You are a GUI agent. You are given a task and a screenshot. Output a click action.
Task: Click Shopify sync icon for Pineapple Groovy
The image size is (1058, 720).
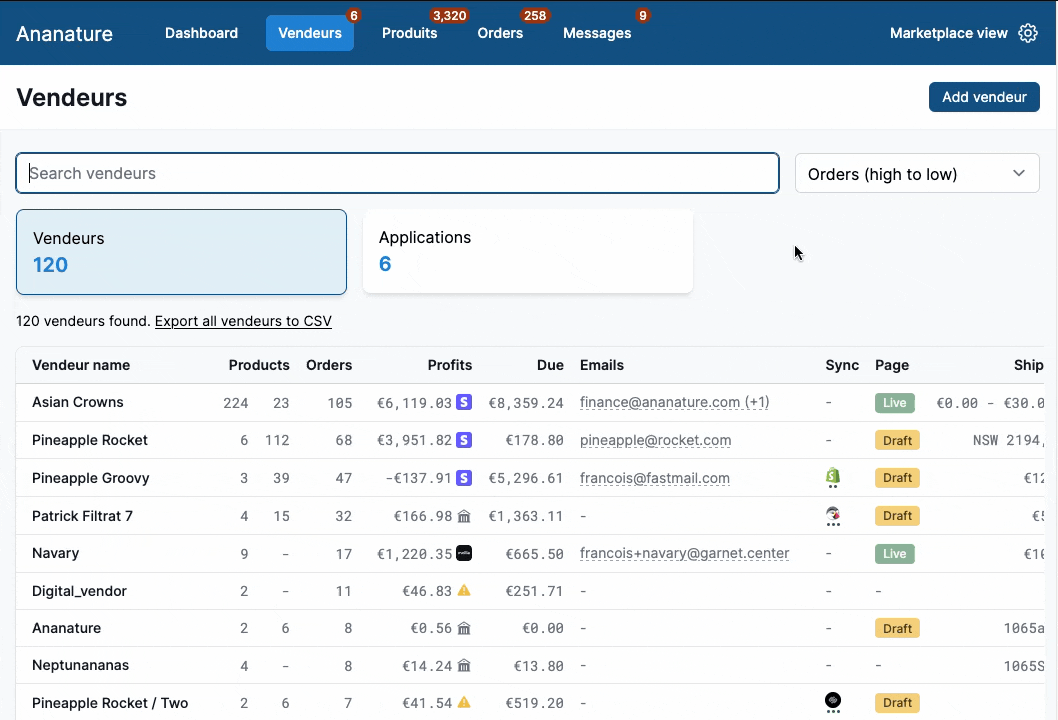coord(833,478)
